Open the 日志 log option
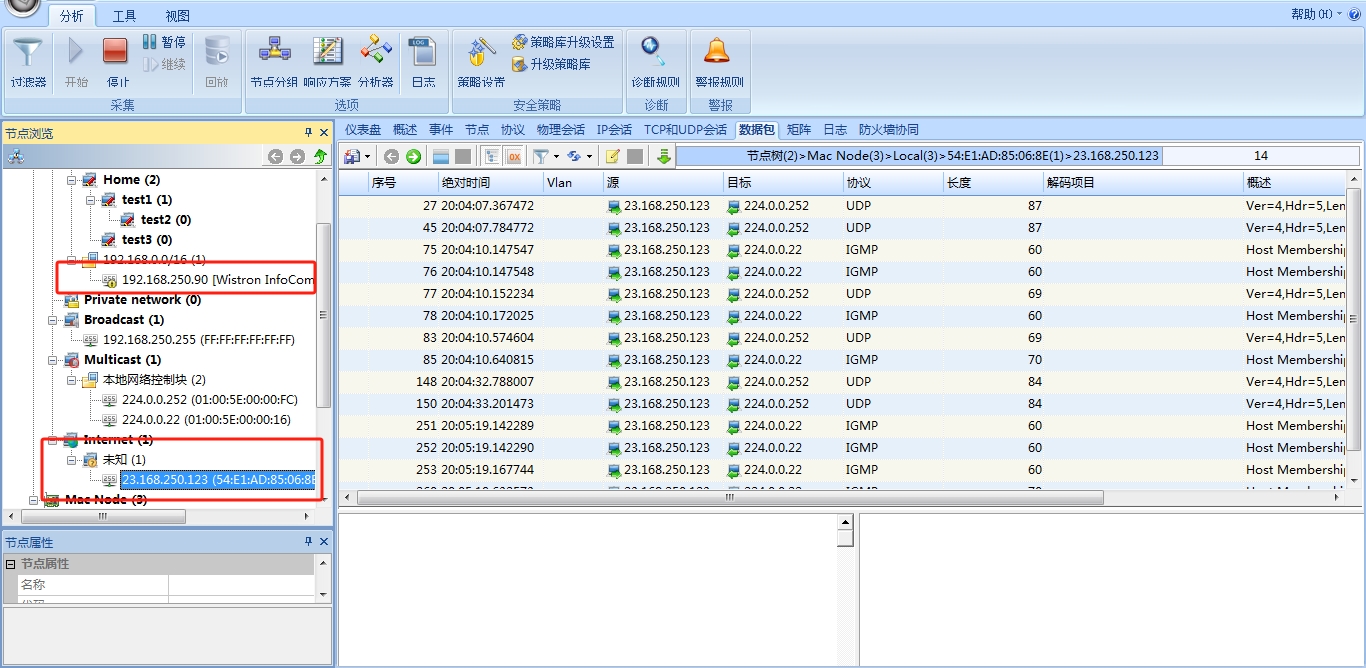1366x668 pixels. (423, 62)
